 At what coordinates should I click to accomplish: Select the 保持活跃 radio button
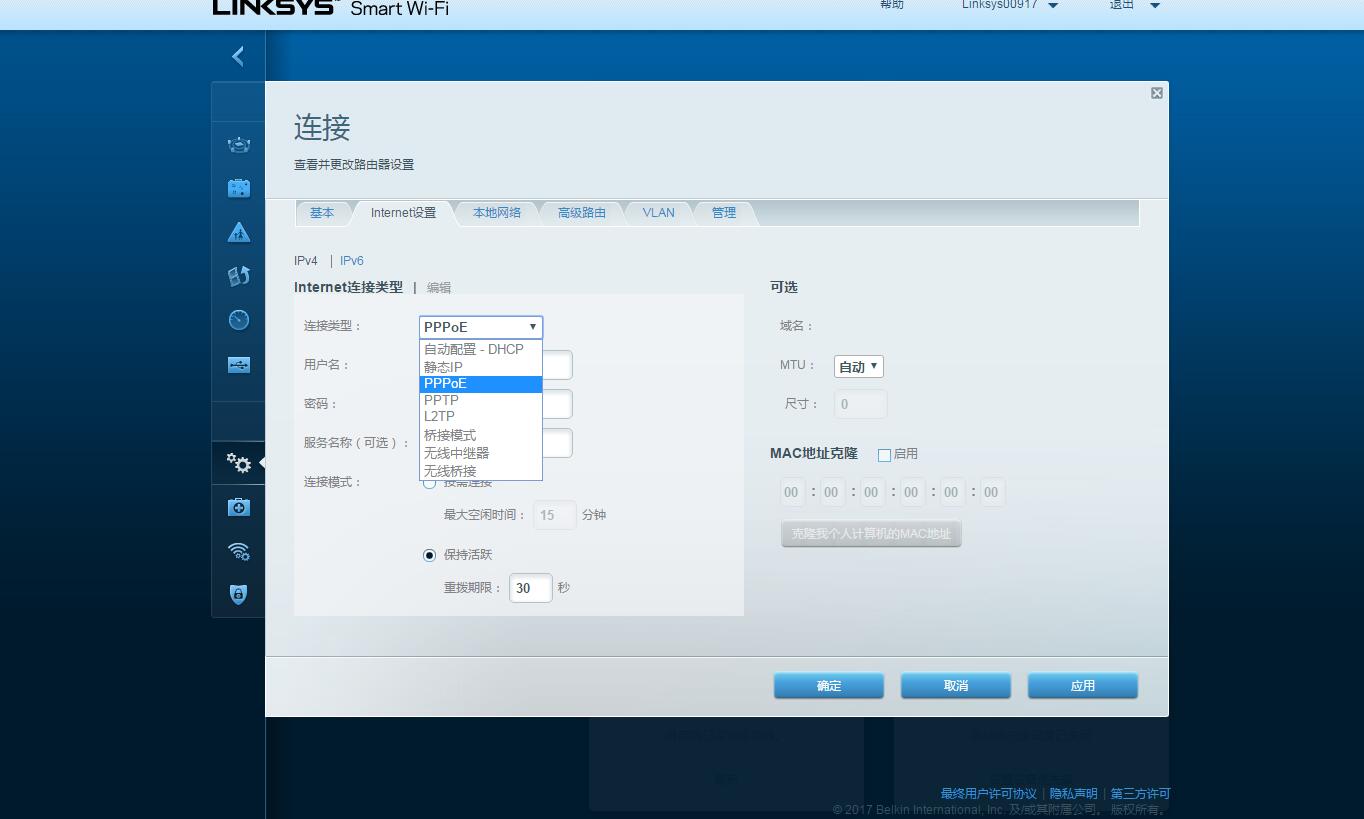tap(429, 555)
